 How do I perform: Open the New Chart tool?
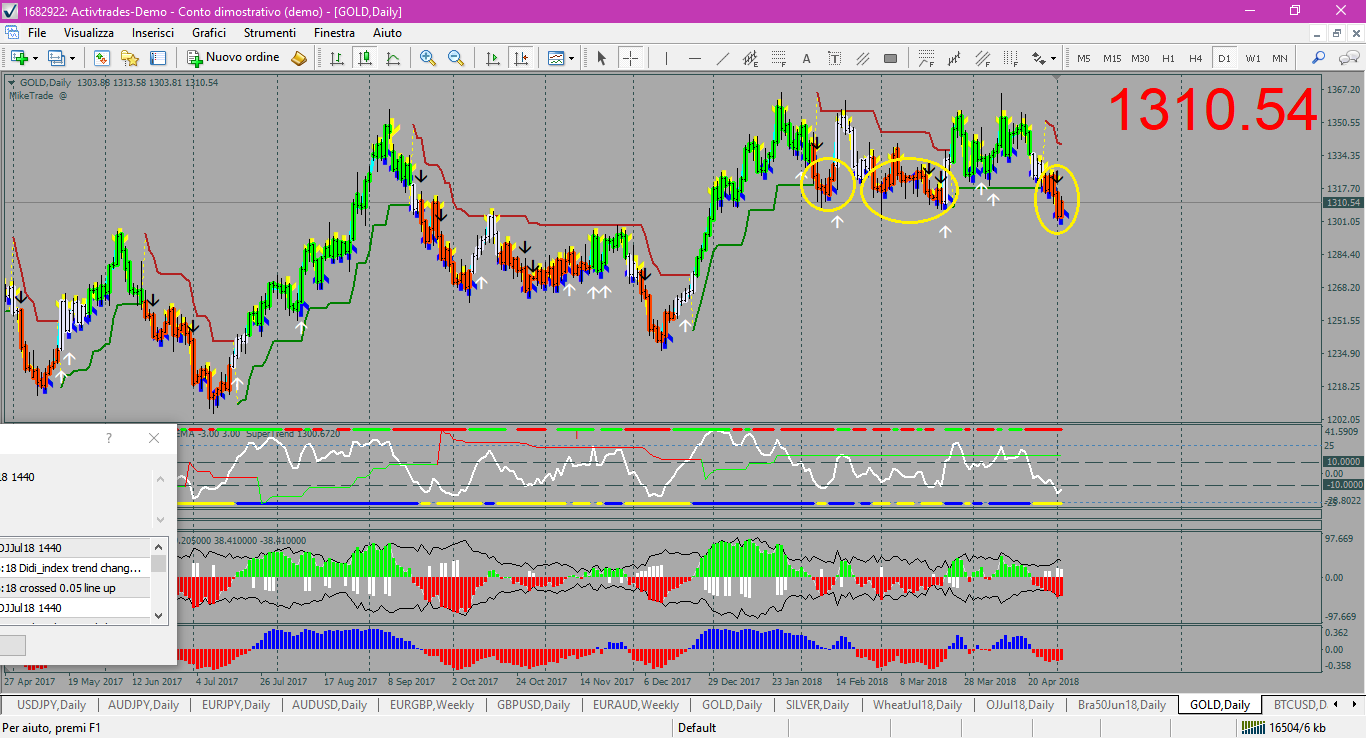coord(19,58)
